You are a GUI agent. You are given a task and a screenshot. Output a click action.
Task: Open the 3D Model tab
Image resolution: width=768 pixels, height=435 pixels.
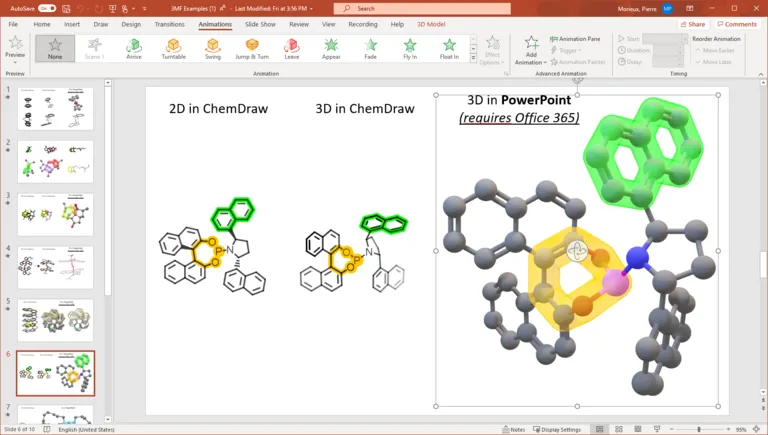(x=431, y=24)
